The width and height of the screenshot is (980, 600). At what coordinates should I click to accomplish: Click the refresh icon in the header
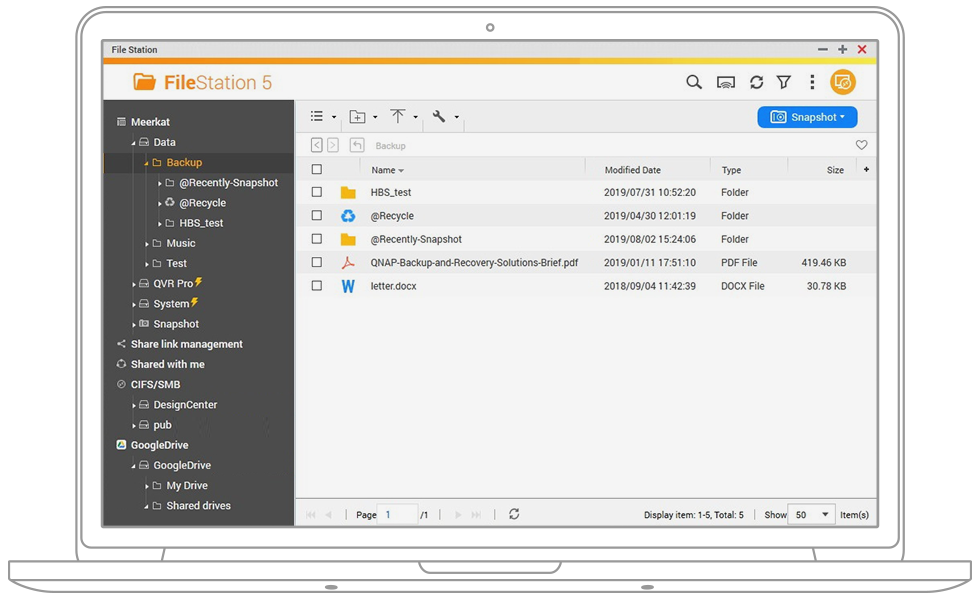756,83
